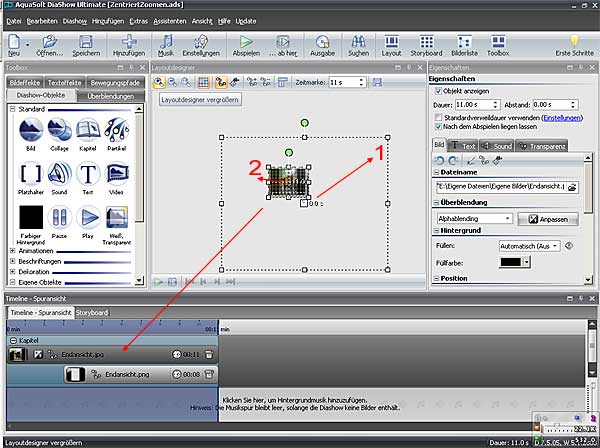Screen dimensions: 600x448
Task: Click the Abspielen play button in the toolbar
Action: [x=244, y=43]
